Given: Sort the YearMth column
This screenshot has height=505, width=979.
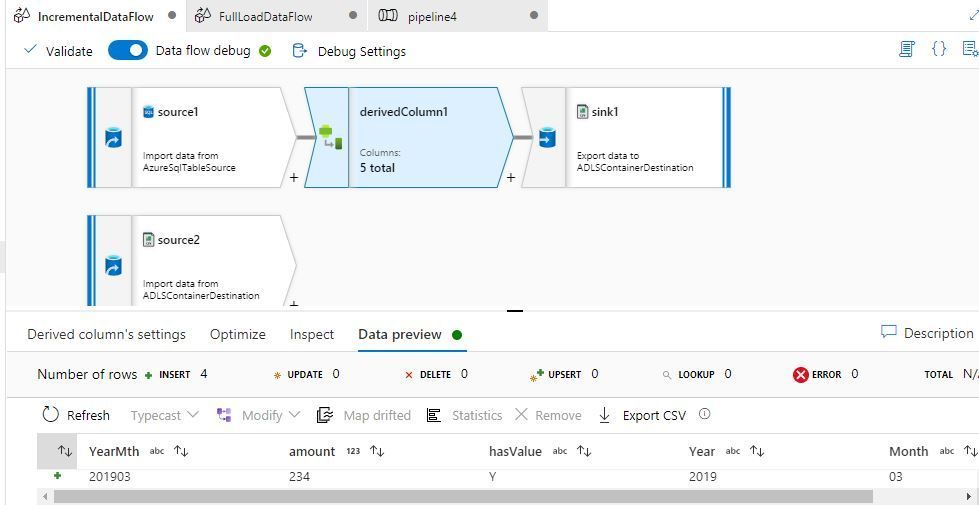Looking at the screenshot, I should 181,451.
